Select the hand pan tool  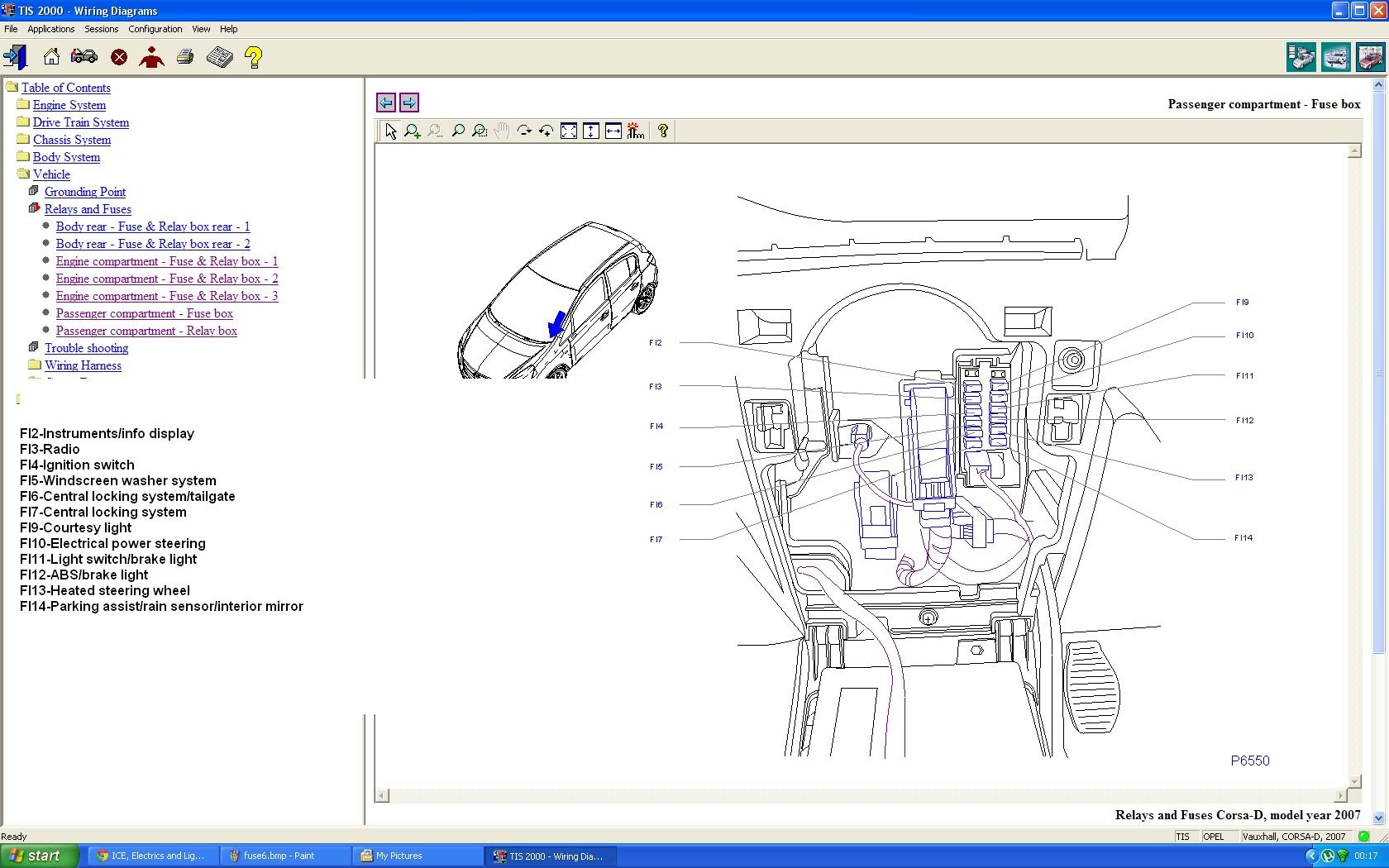coord(502,131)
